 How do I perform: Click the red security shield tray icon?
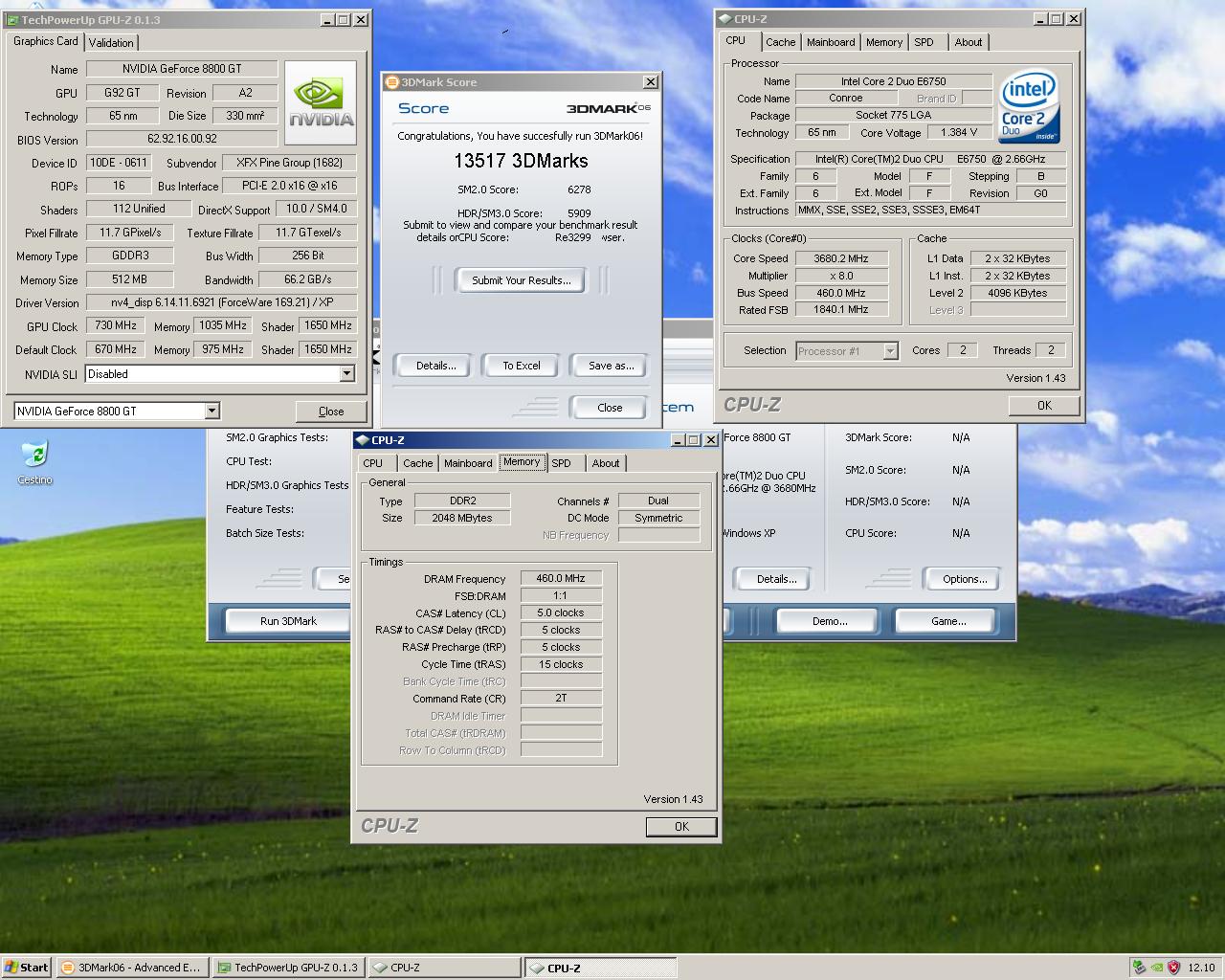tap(1173, 968)
